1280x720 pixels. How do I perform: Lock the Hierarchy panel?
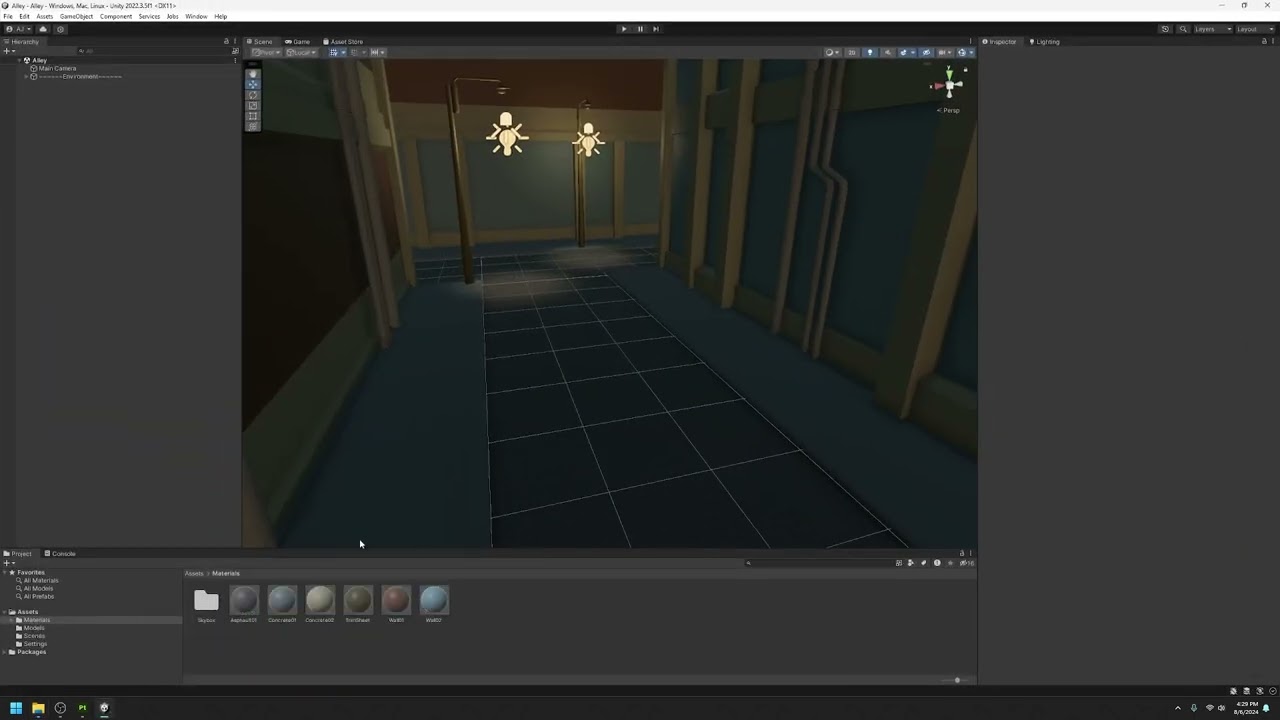226,42
